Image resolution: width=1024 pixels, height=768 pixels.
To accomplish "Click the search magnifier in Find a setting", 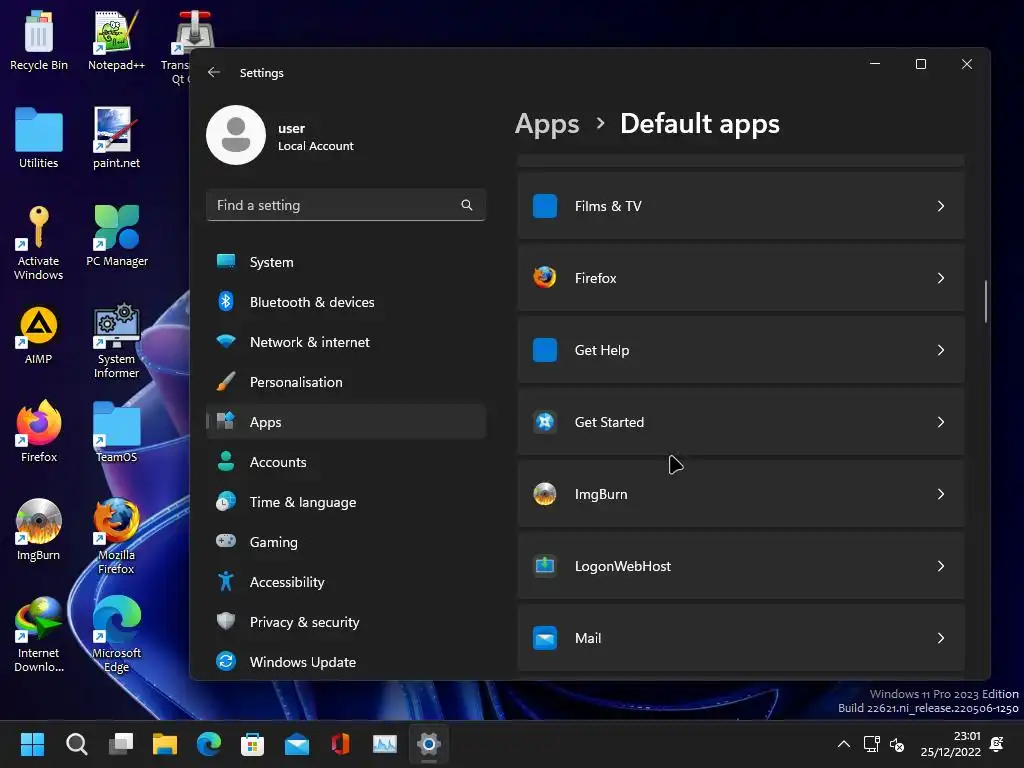I will click(466, 205).
